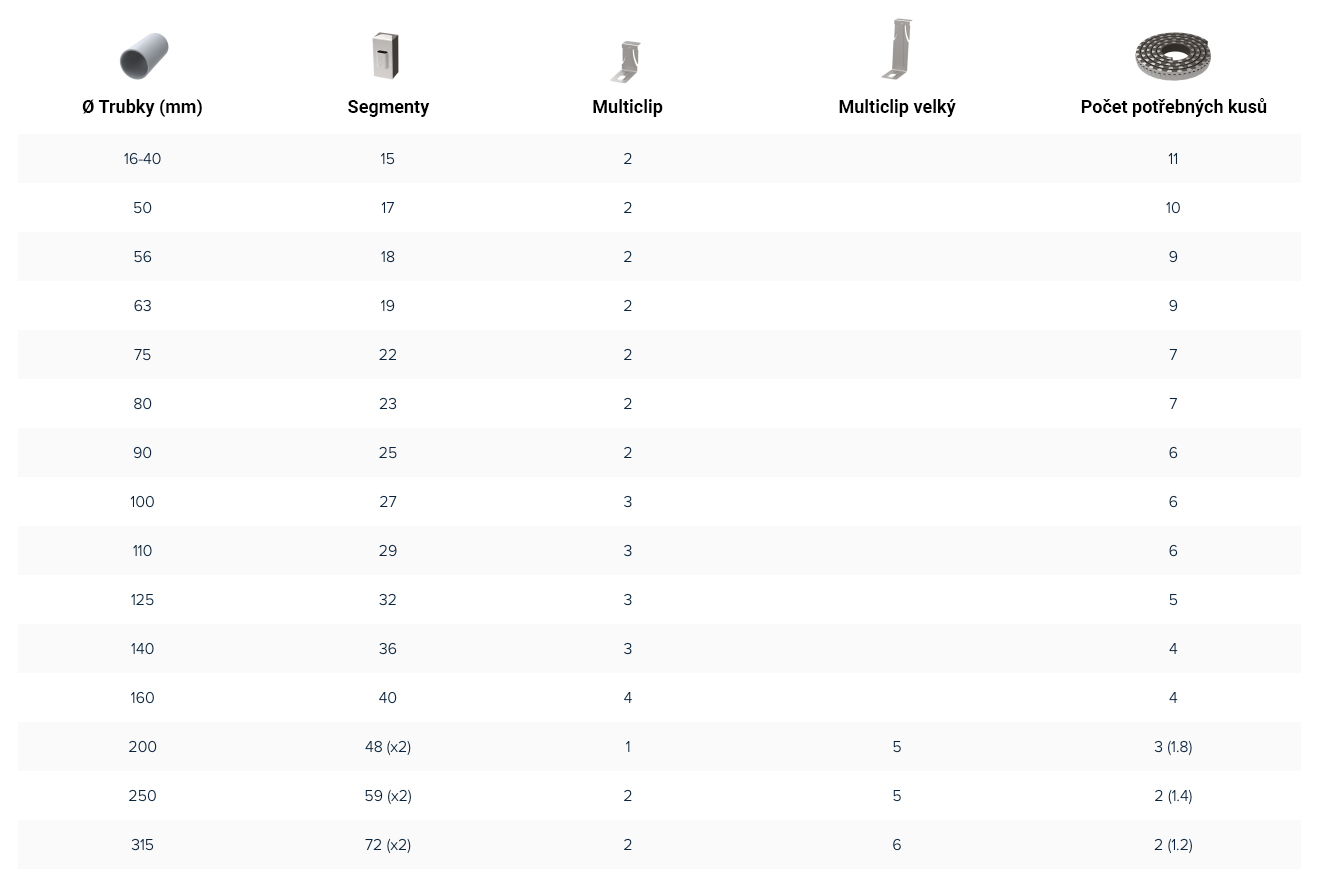Click the 3 (1.8) pieces cell
Image resolution: width=1318 pixels, height=888 pixels.
pyautogui.click(x=1173, y=747)
